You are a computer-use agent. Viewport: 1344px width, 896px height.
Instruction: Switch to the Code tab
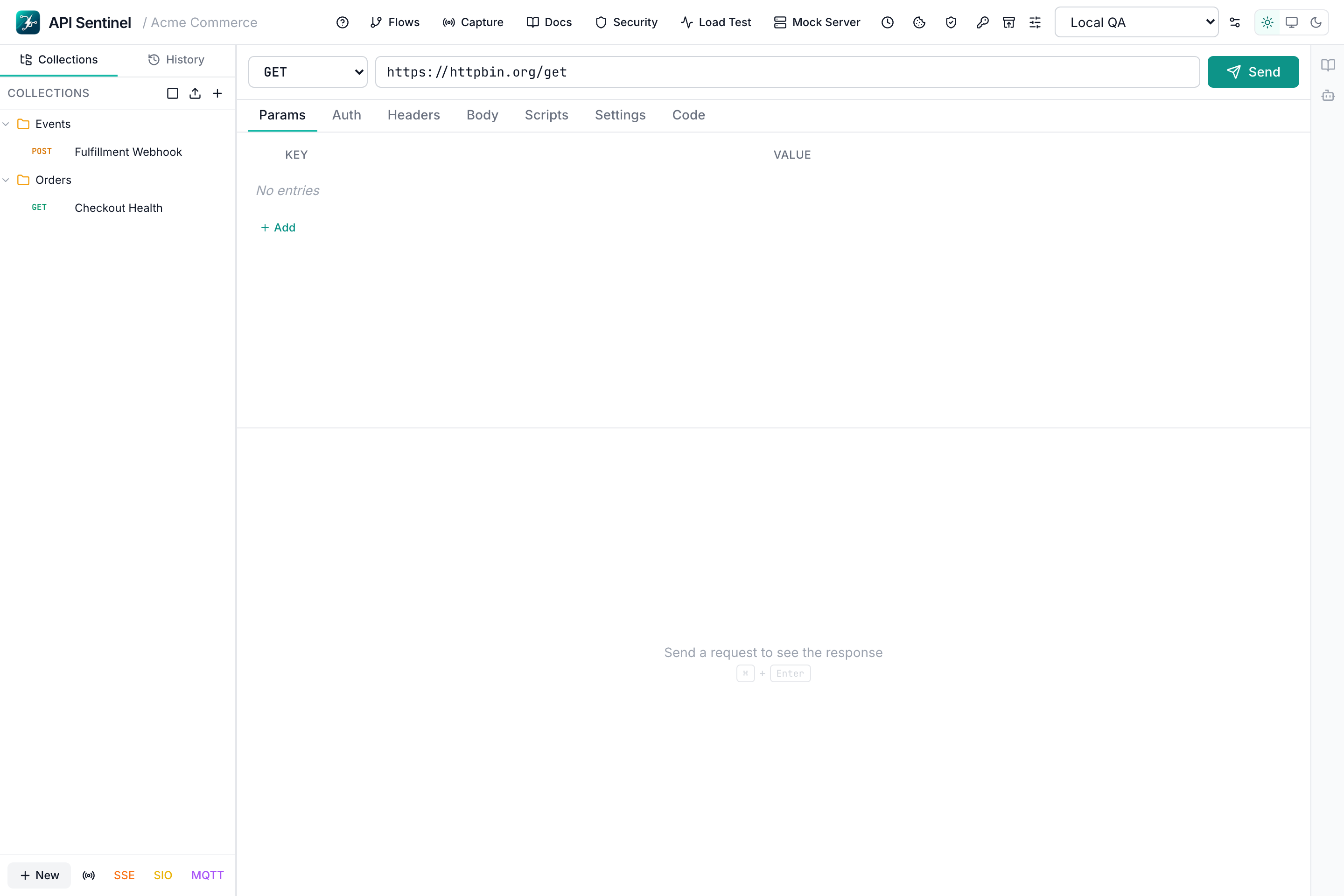coord(689,115)
